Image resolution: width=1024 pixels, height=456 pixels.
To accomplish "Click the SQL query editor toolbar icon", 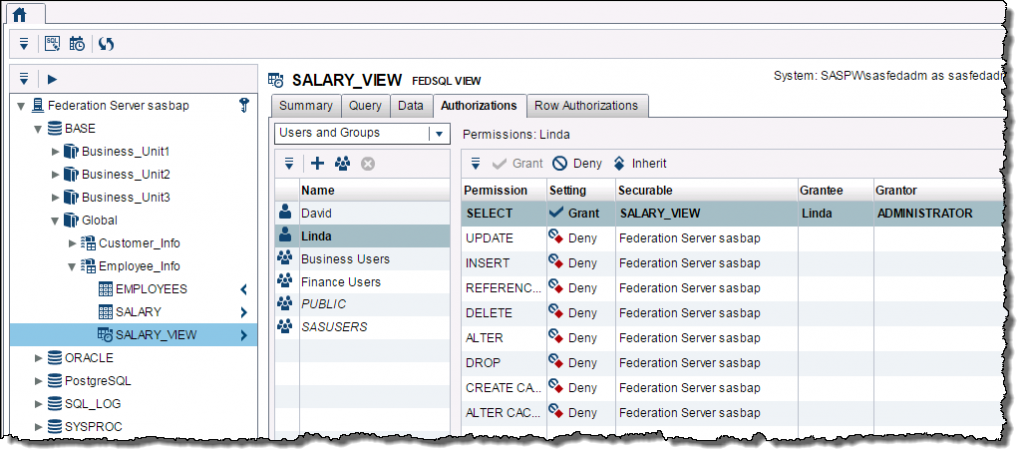I will [51, 44].
